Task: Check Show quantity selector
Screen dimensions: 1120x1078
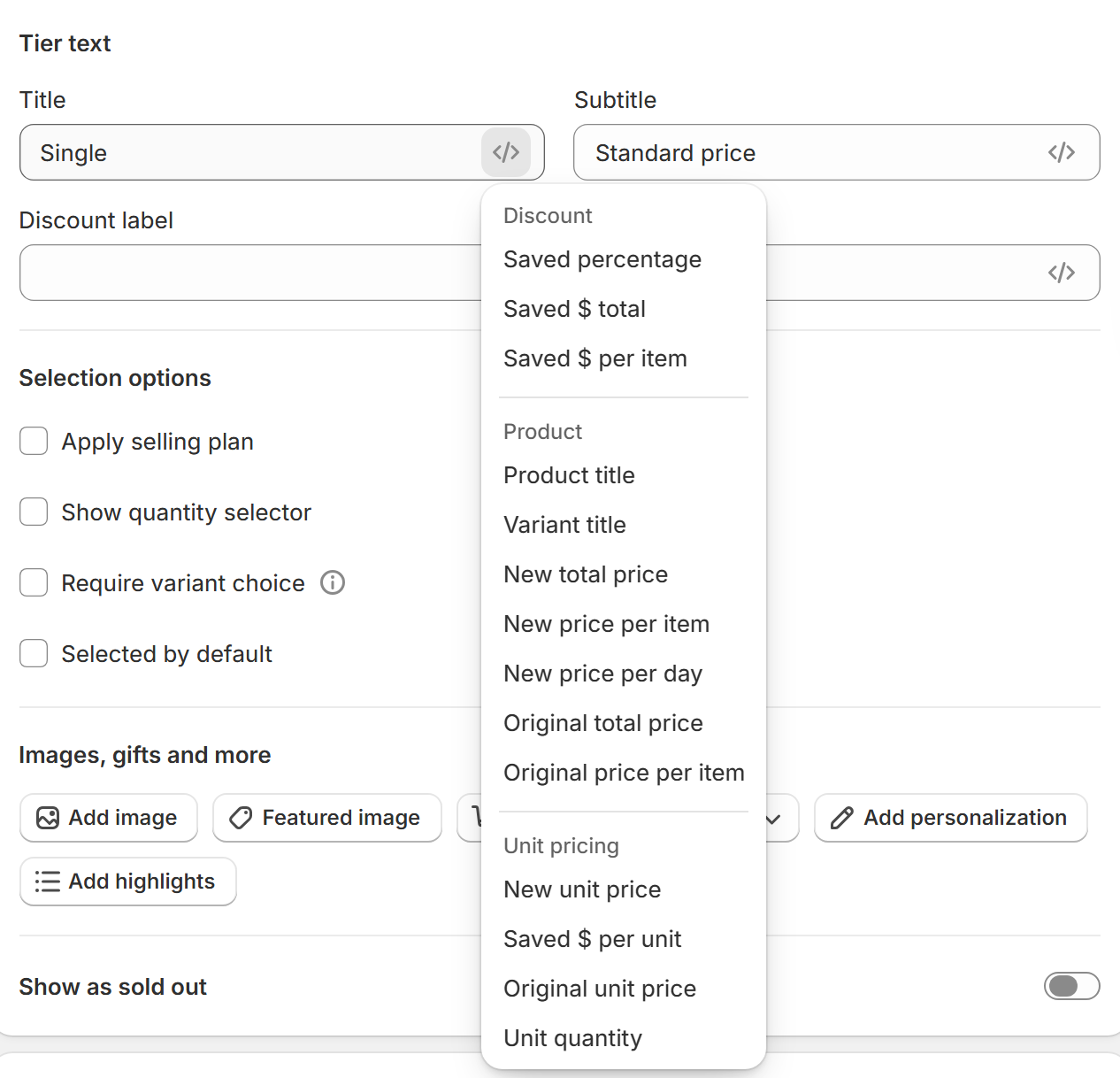Action: 34,512
